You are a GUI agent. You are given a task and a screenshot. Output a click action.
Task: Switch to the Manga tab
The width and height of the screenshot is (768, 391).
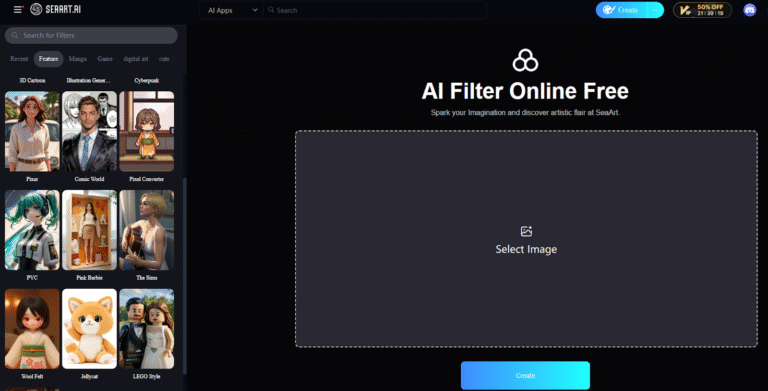[x=77, y=59]
